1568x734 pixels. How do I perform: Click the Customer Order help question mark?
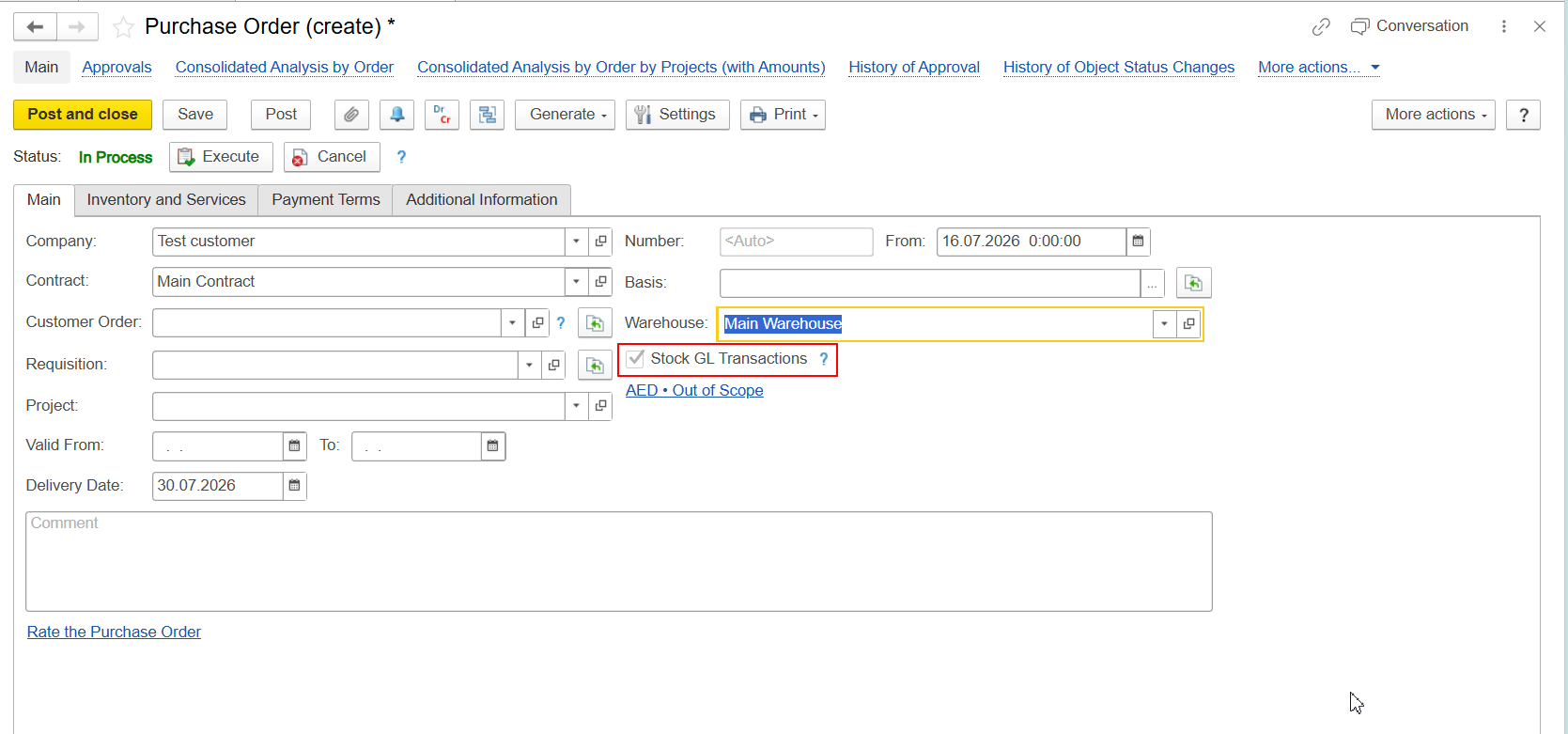[x=561, y=322]
